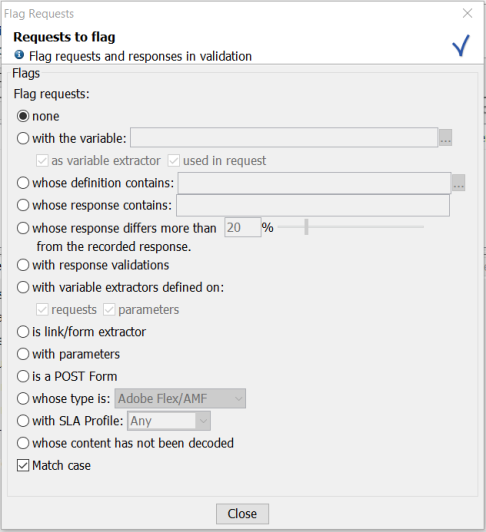Open definition contains ellipsis button
The image size is (486, 532).
[x=458, y=183]
